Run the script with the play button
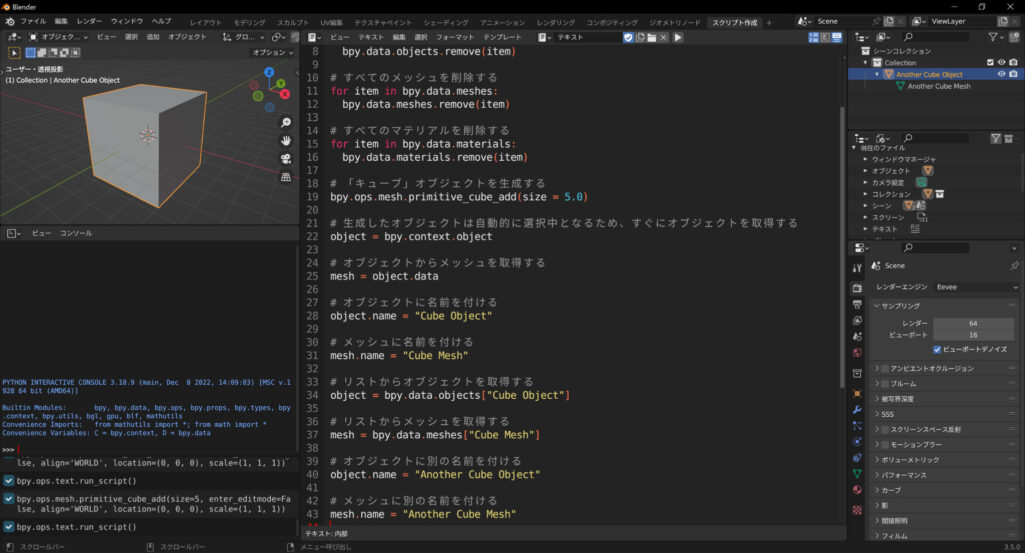 tap(678, 37)
